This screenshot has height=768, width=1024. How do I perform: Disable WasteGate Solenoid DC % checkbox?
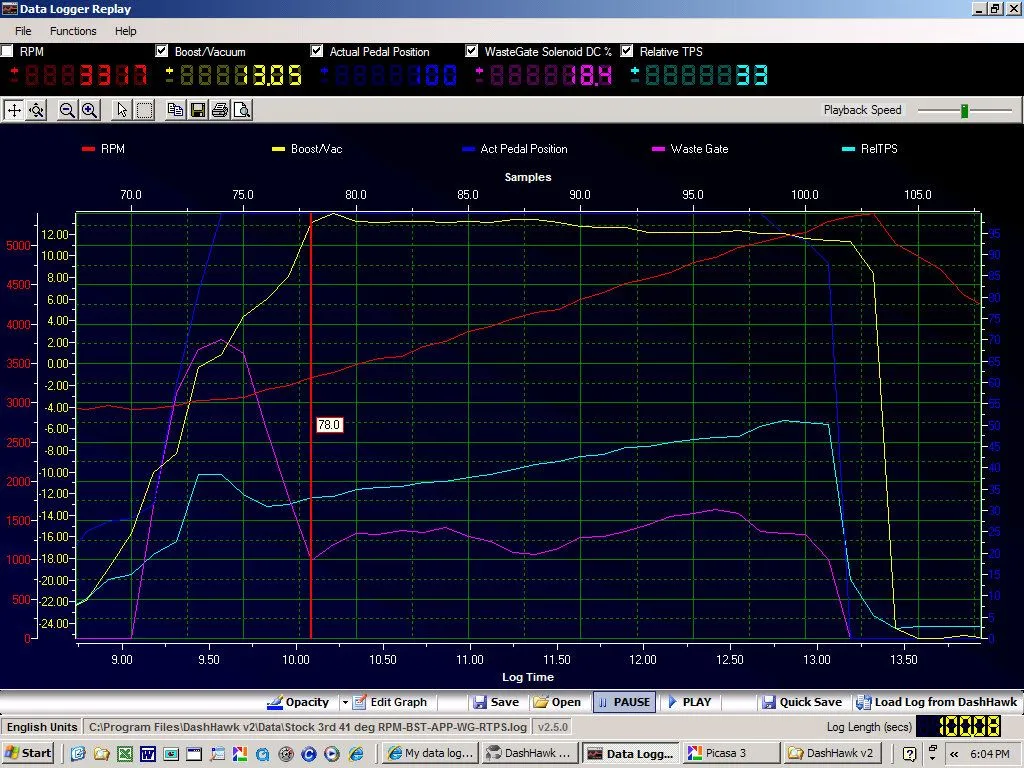pyautogui.click(x=472, y=51)
